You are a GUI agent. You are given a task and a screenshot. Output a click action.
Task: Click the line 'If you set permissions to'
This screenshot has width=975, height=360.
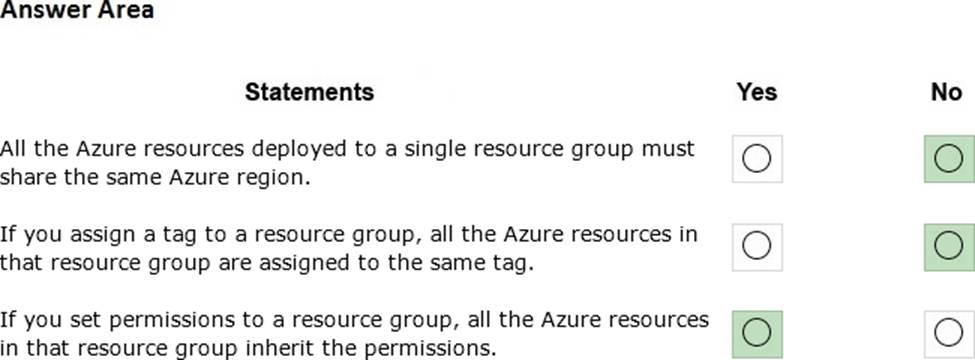coord(354,320)
